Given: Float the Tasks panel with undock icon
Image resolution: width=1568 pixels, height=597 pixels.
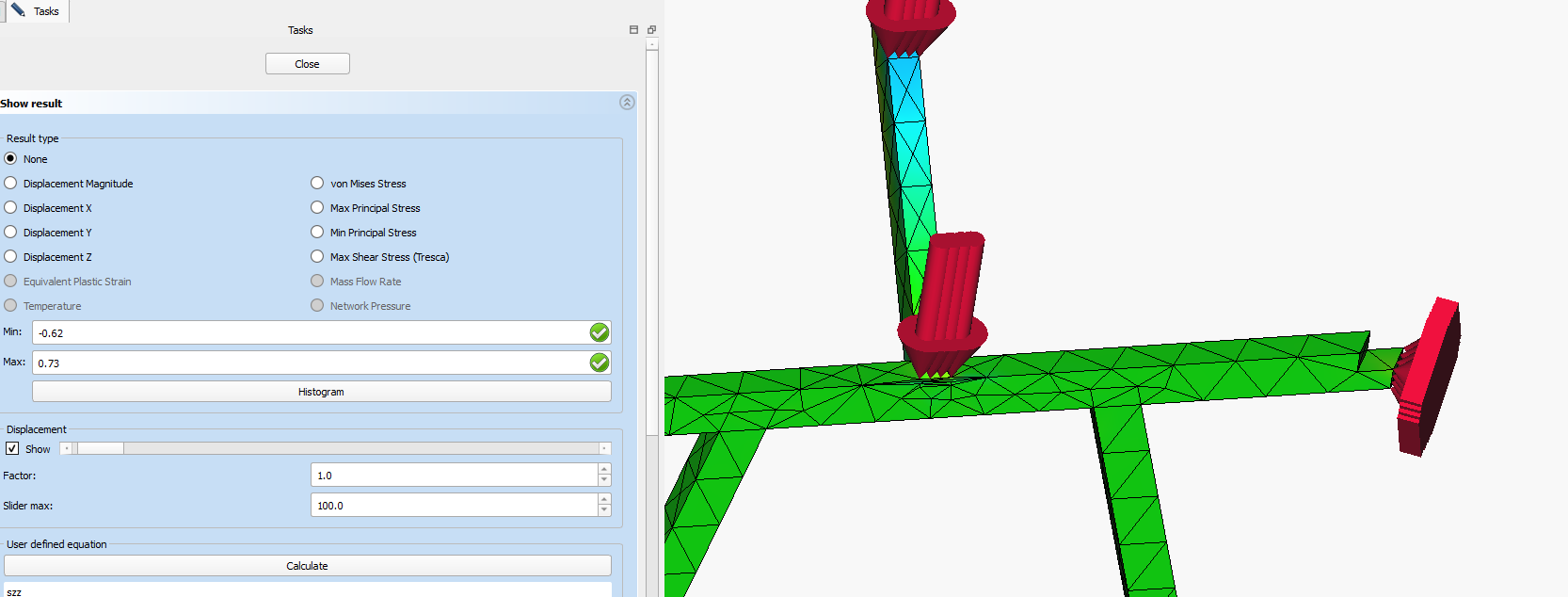Looking at the screenshot, I should [x=651, y=30].
